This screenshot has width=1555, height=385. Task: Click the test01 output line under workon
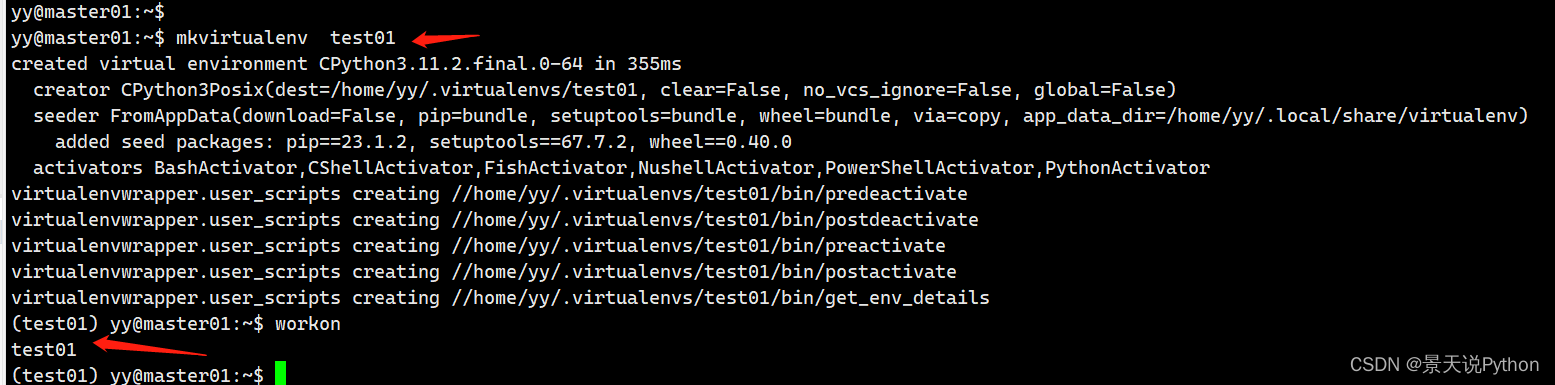(x=44, y=349)
